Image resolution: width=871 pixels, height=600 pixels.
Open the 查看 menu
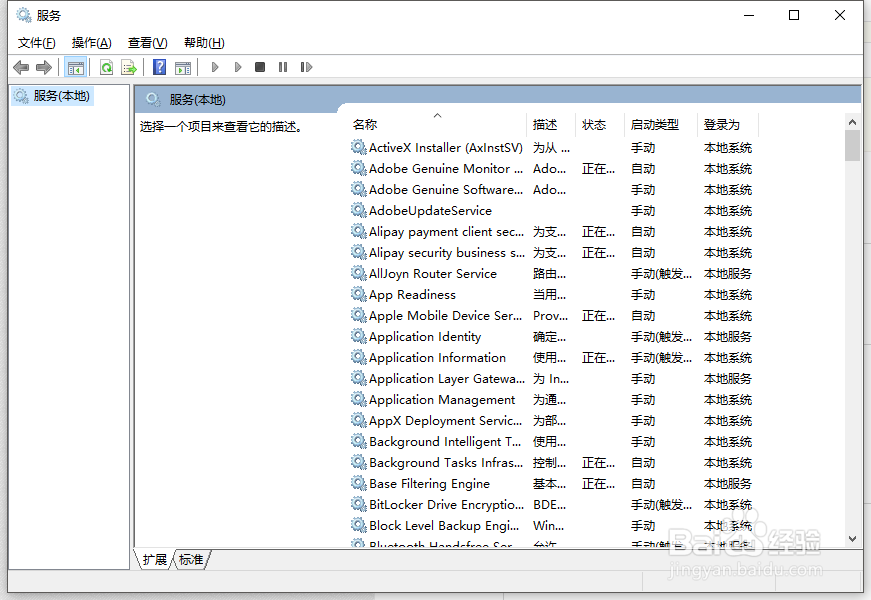point(146,42)
